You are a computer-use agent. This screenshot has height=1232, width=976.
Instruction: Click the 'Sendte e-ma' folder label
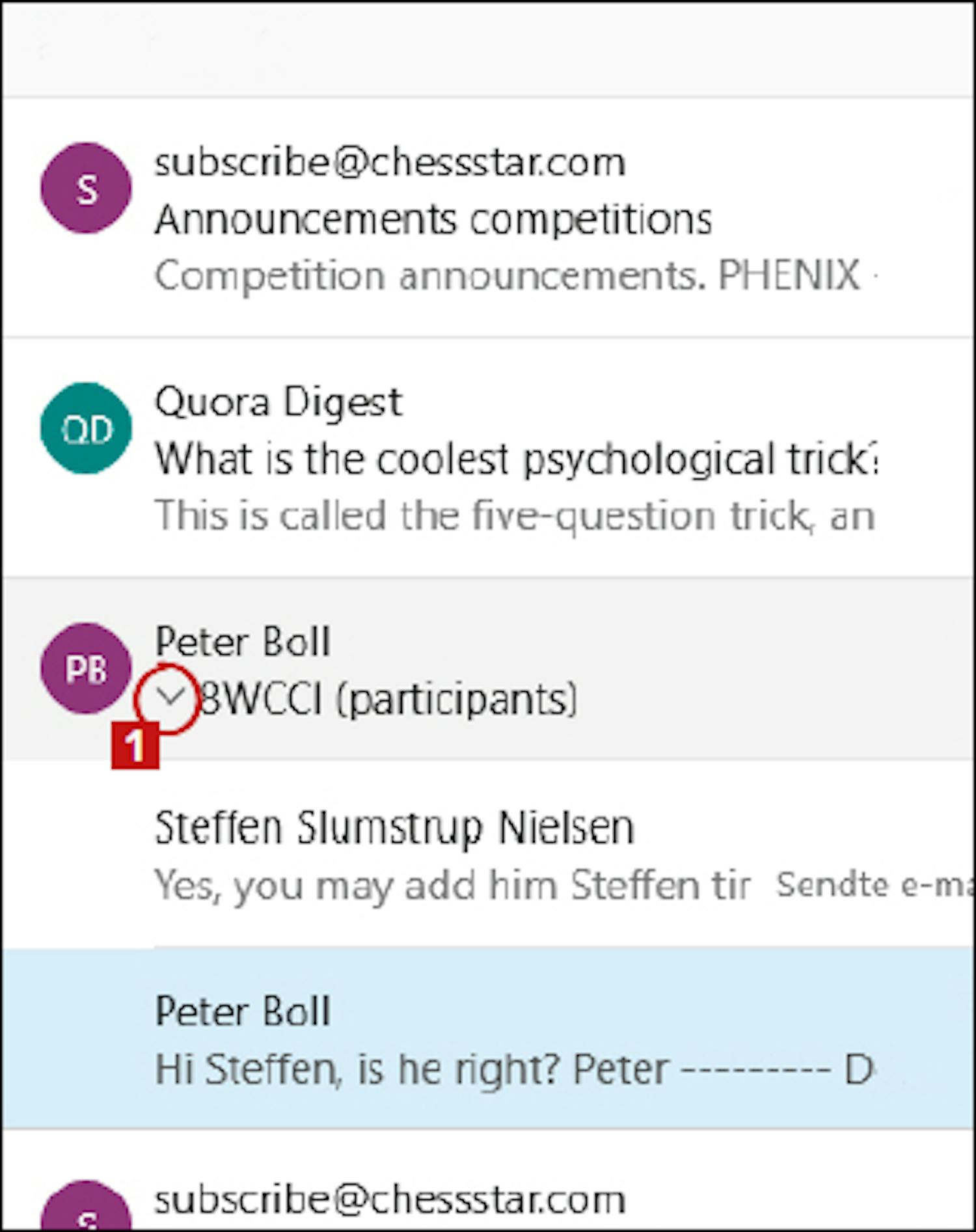pyautogui.click(x=875, y=884)
